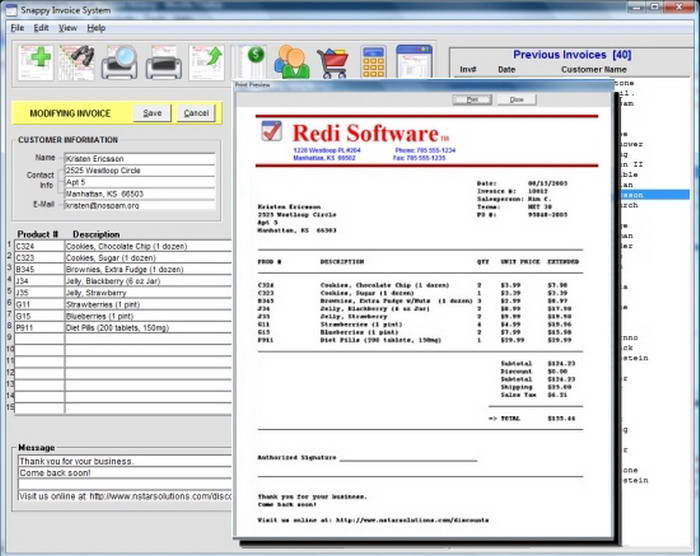Open the File menu
Viewport: 700px width, 556px height.
click(17, 27)
